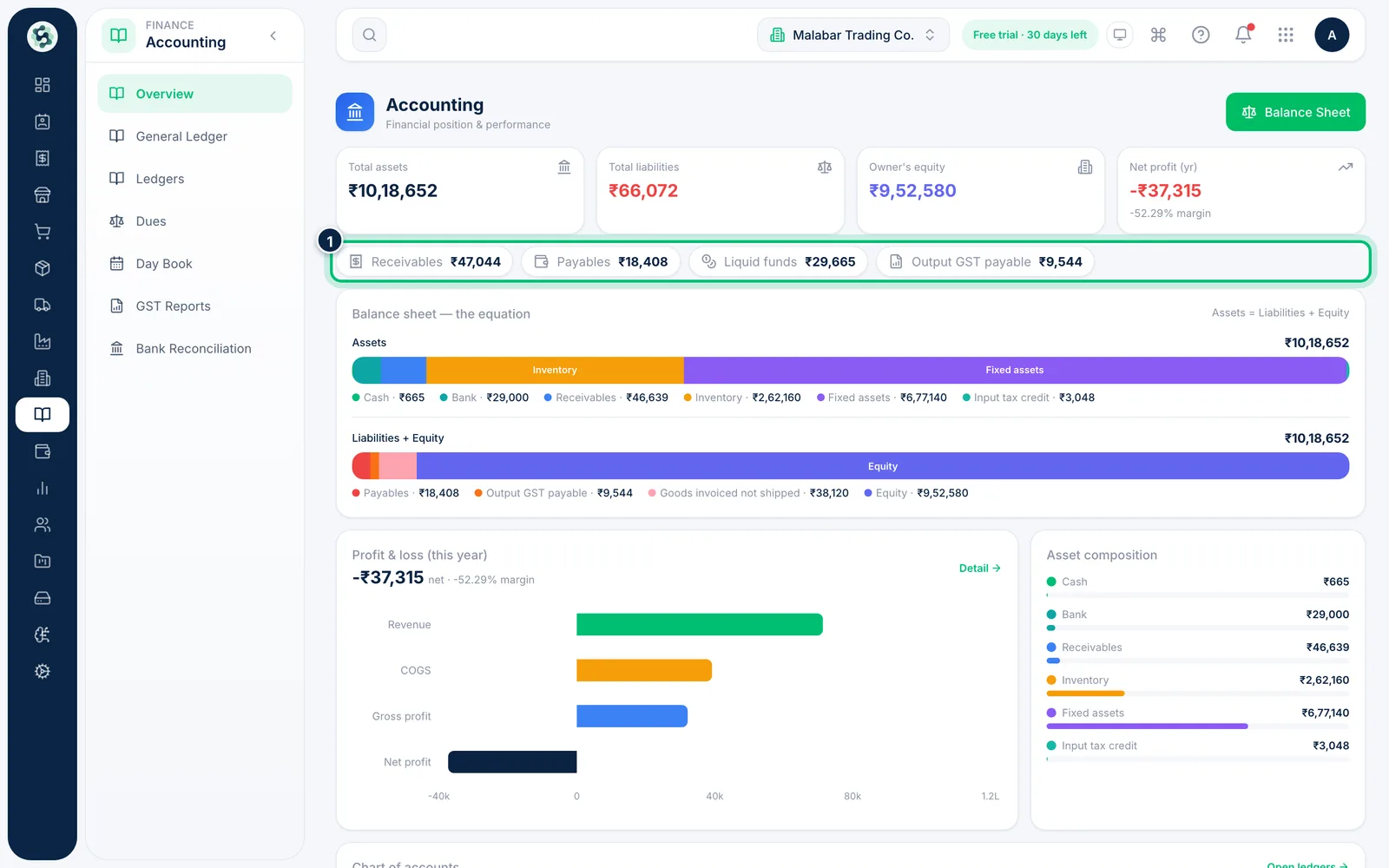Viewport: 1389px width, 868px height.
Task: Go to Day Book in the sidebar
Action: 194,264
